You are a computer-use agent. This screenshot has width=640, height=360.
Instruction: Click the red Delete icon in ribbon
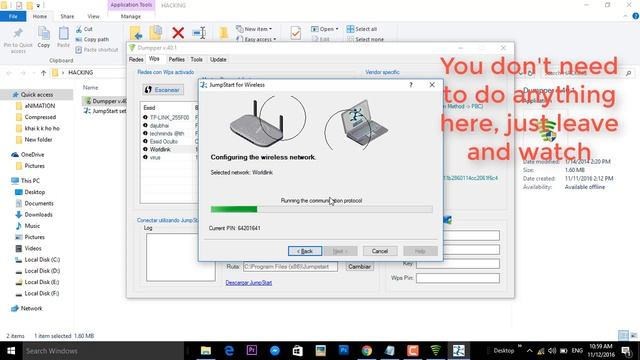click(178, 33)
